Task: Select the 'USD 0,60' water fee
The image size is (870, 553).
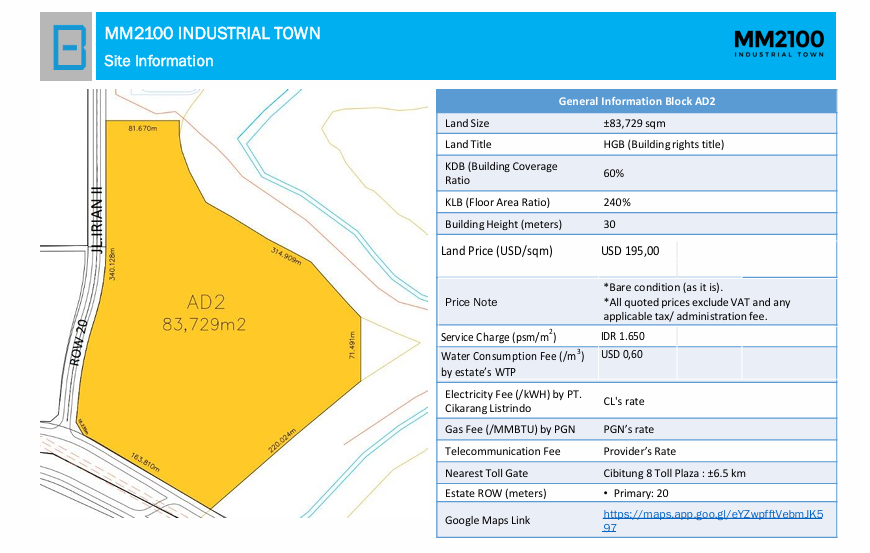Action: [621, 354]
